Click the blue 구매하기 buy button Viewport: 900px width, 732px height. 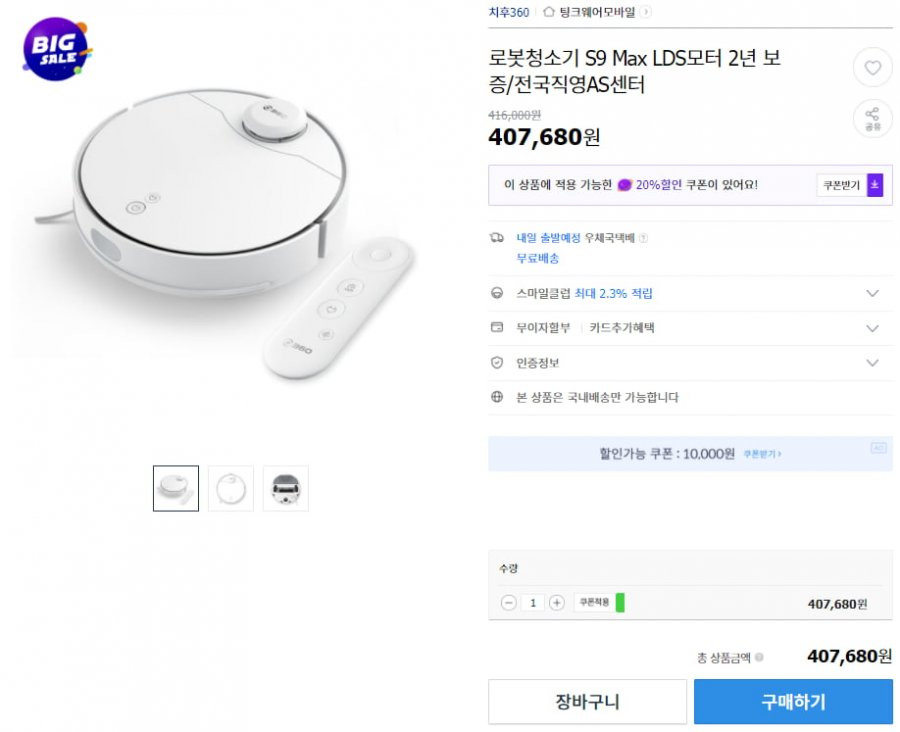click(793, 702)
